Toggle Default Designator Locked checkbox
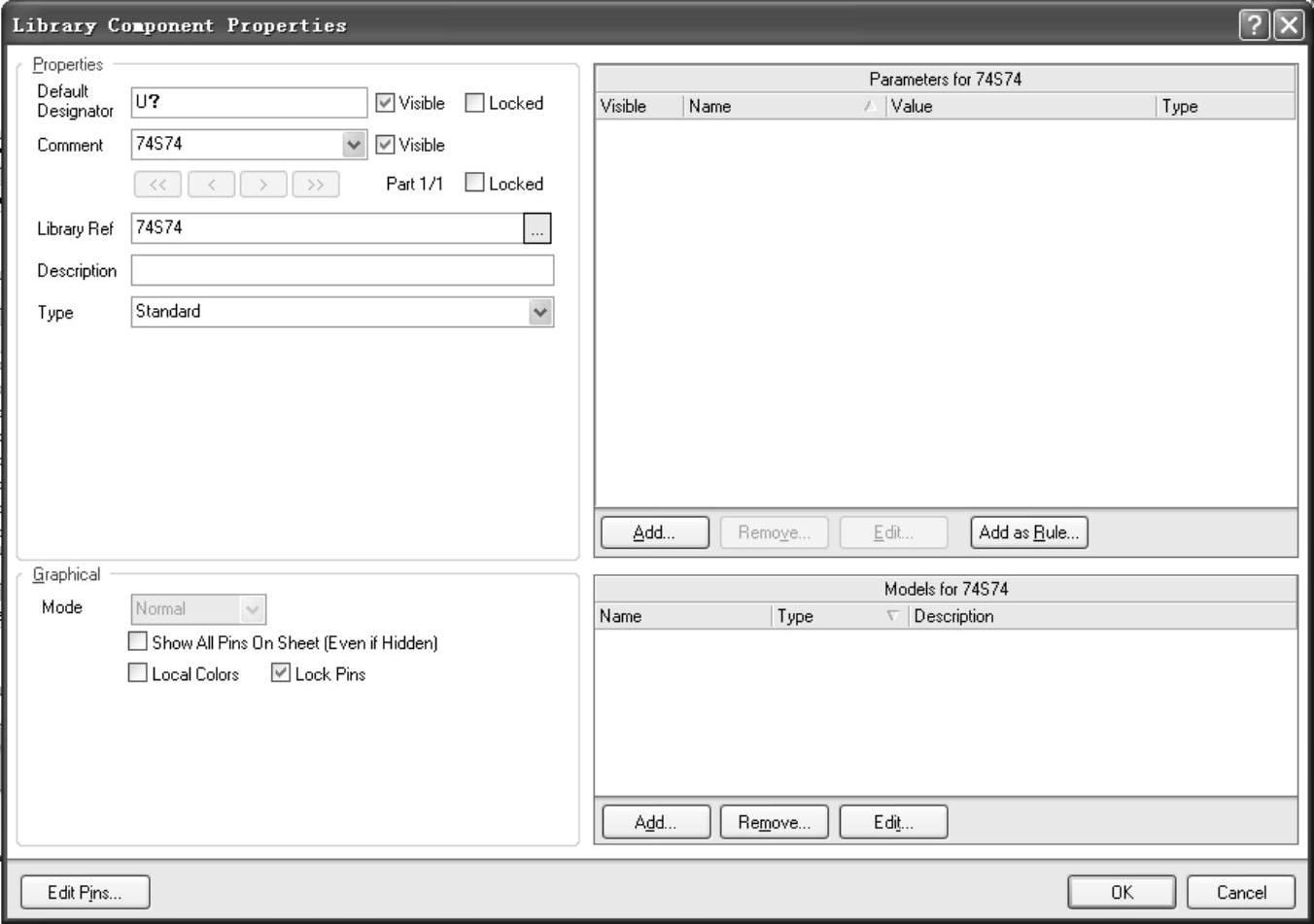This screenshot has width=1314, height=924. pyautogui.click(x=474, y=103)
